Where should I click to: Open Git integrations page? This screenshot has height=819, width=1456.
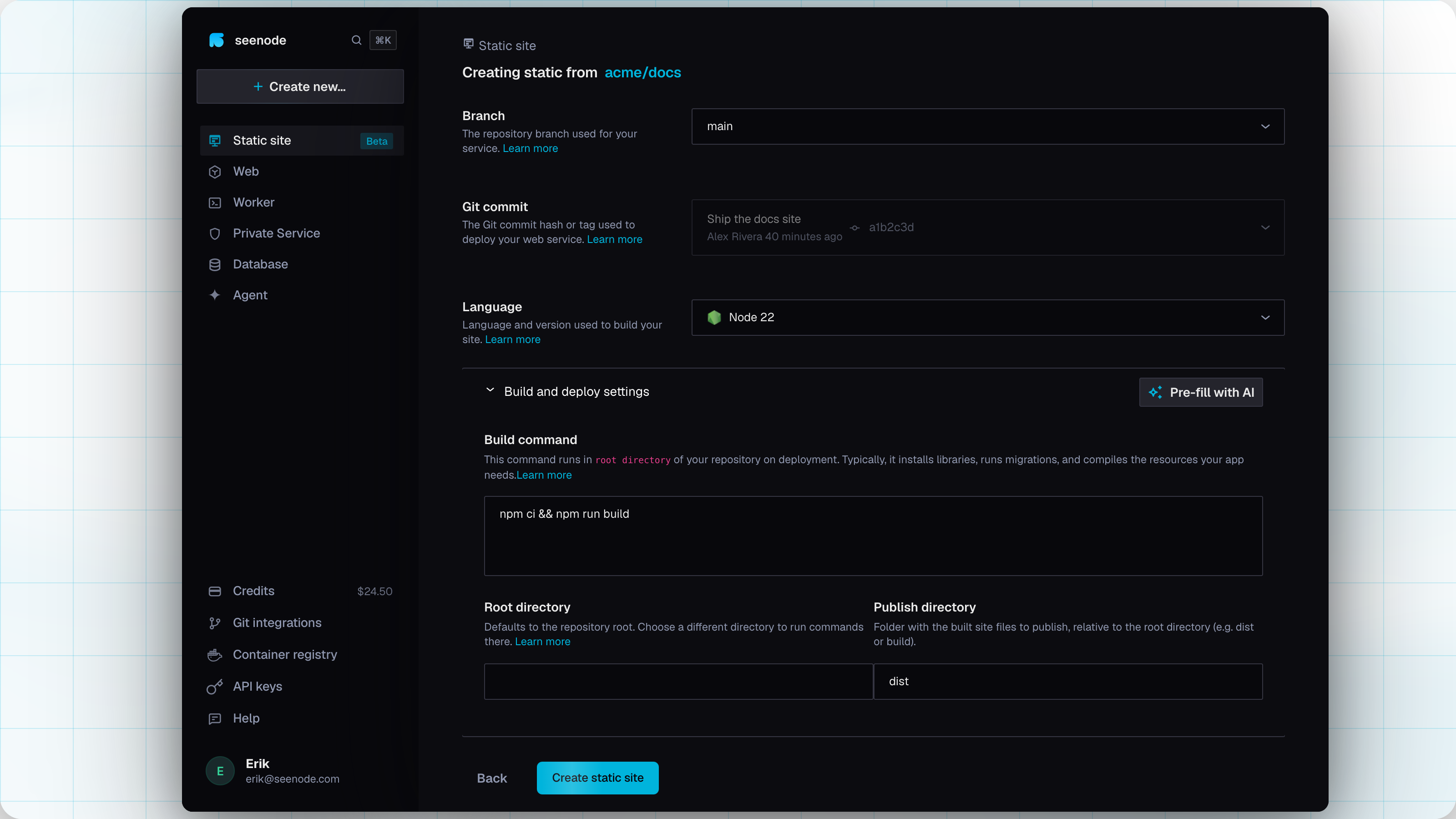point(302,623)
